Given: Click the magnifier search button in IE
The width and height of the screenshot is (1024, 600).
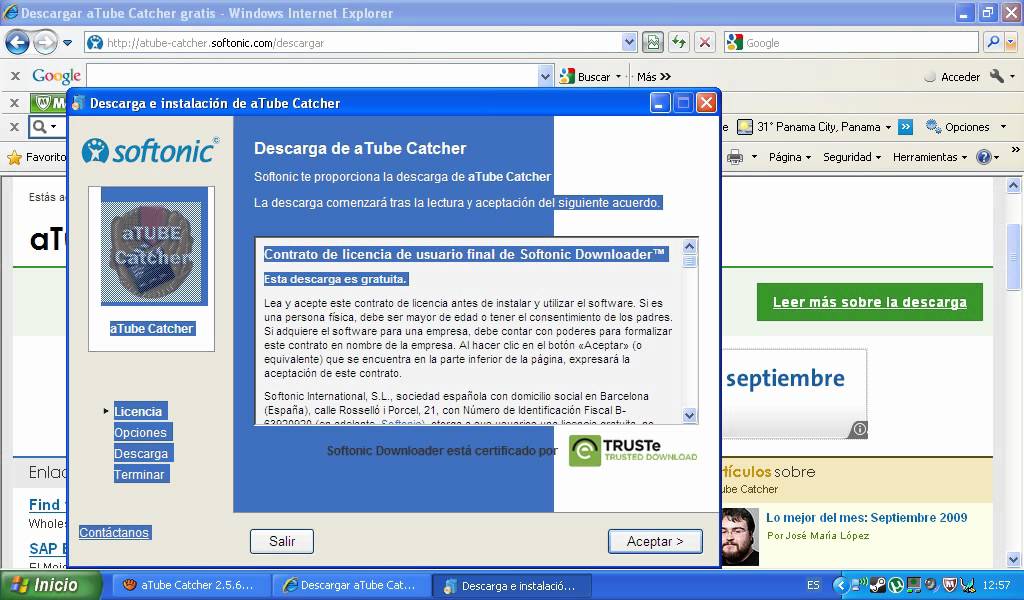Looking at the screenshot, I should tap(993, 42).
